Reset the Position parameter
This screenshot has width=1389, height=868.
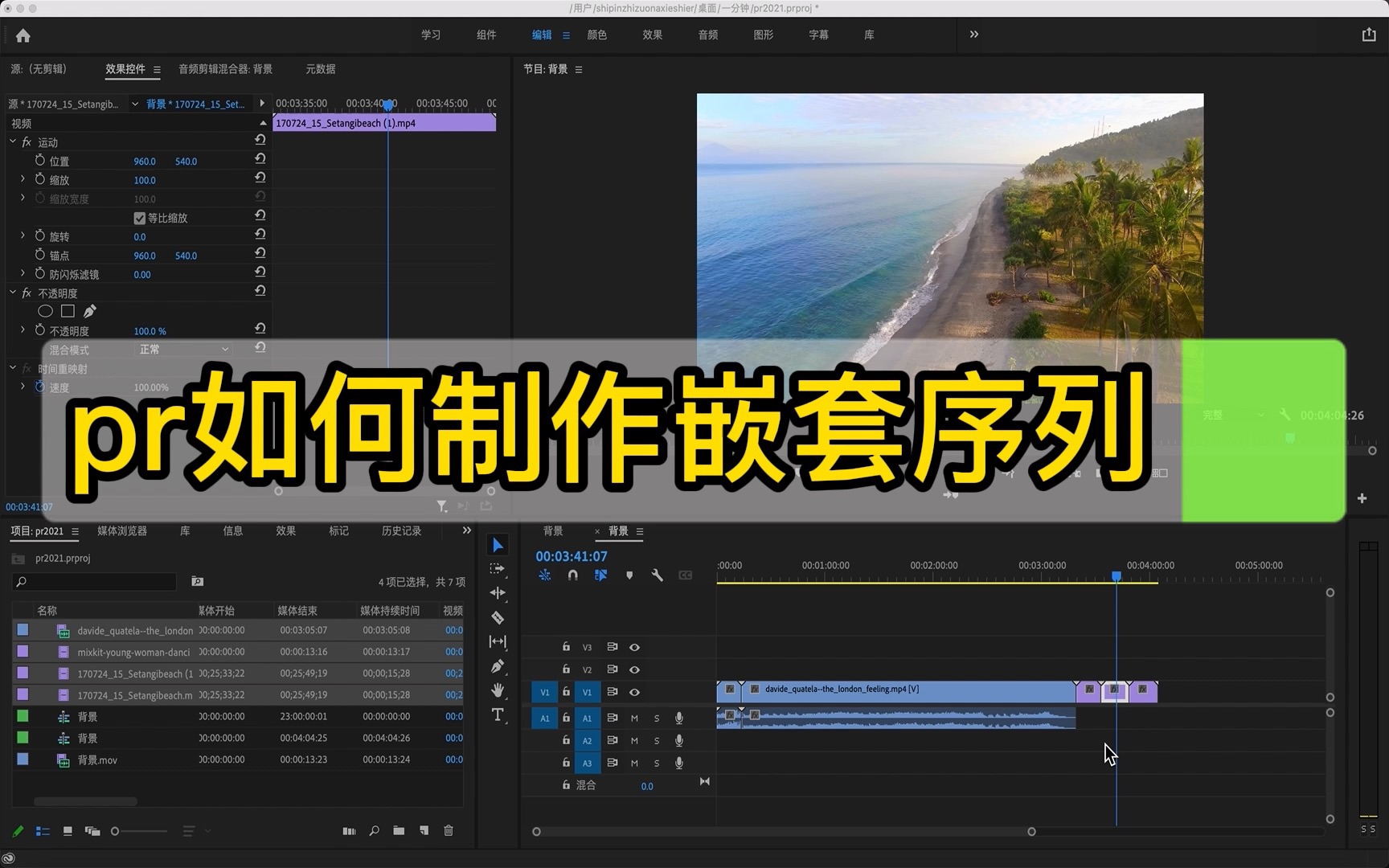tap(260, 159)
